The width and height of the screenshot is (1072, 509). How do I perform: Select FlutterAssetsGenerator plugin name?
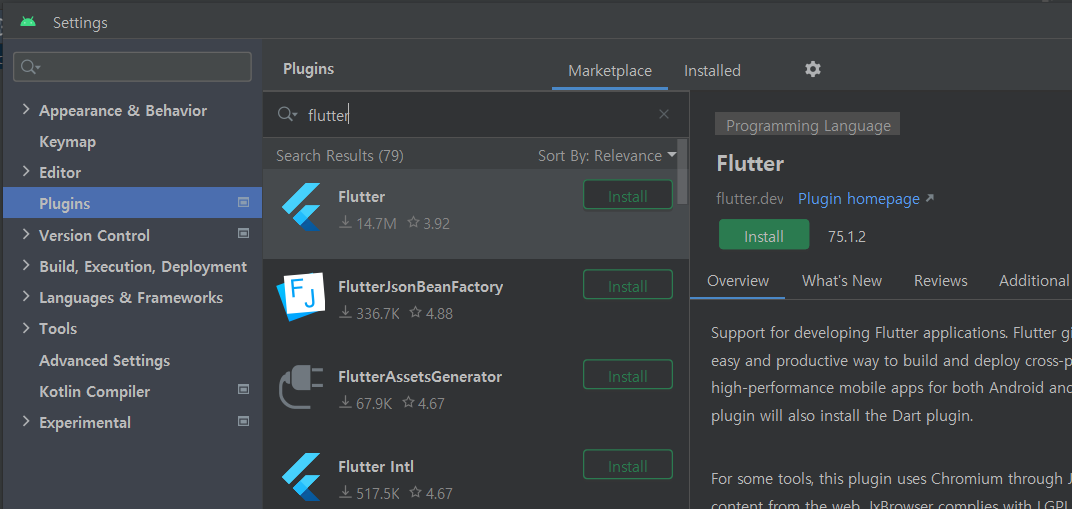pos(420,376)
